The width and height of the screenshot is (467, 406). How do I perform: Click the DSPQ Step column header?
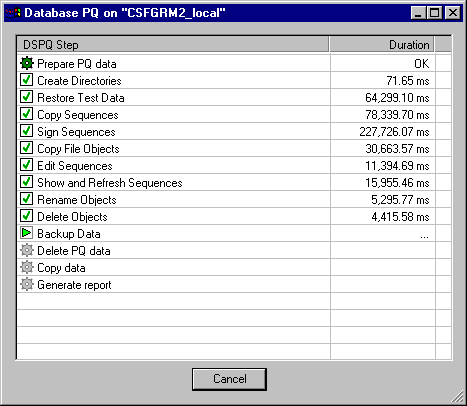[x=173, y=45]
